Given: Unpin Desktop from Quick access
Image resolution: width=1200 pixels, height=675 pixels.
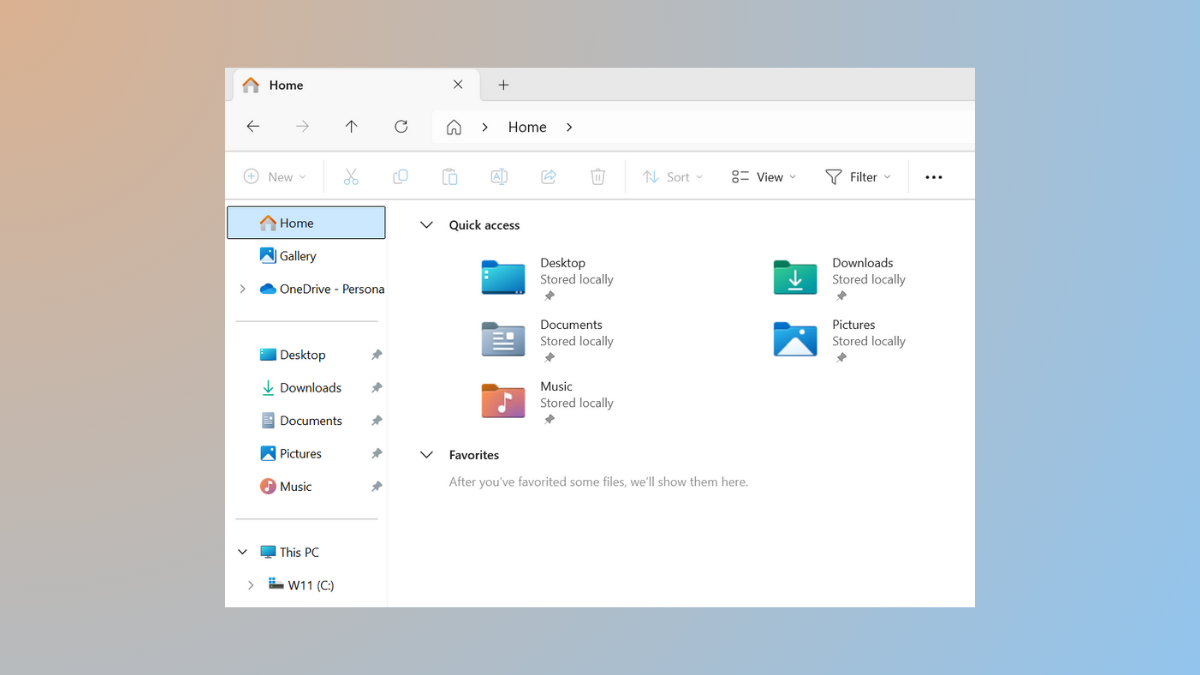Looking at the screenshot, I should 375,354.
